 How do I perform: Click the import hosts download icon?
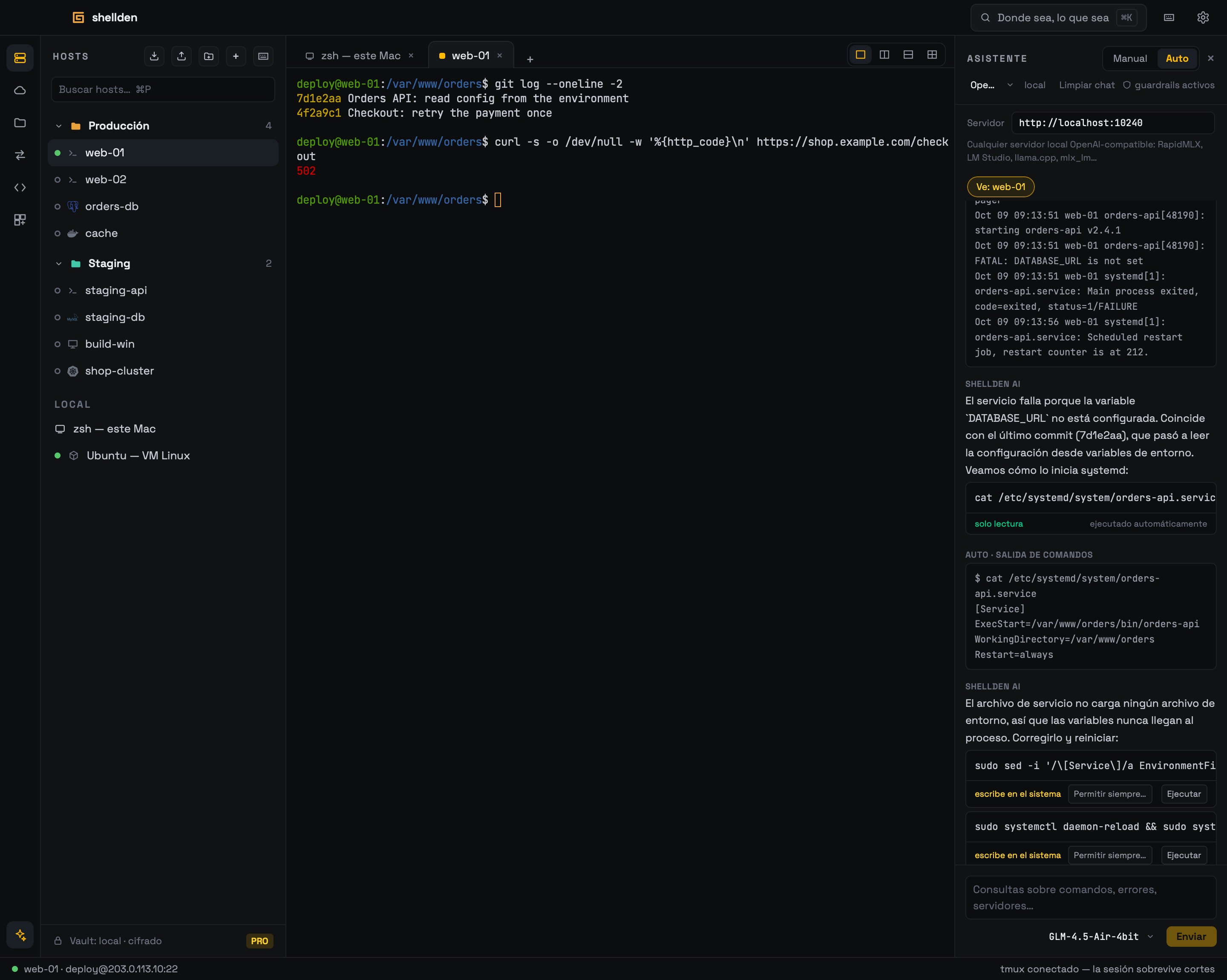tap(154, 56)
